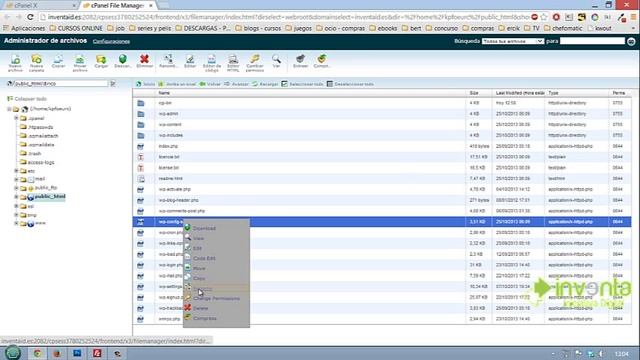
Task: Collapse the /home root tree node
Action: coord(9,109)
